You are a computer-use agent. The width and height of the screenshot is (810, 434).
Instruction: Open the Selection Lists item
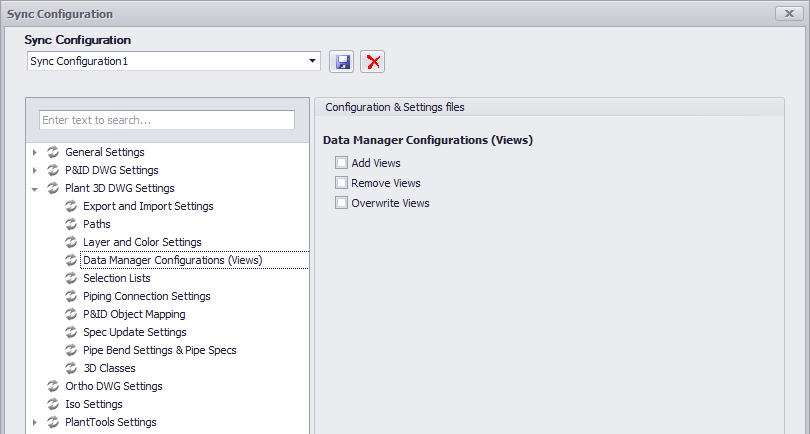117,278
